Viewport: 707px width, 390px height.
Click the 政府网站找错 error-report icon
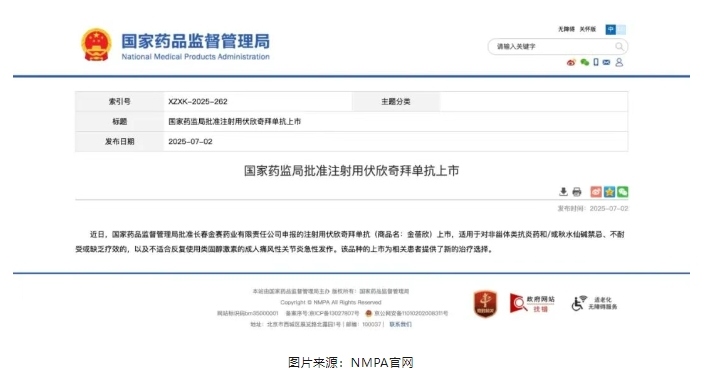pos(532,303)
